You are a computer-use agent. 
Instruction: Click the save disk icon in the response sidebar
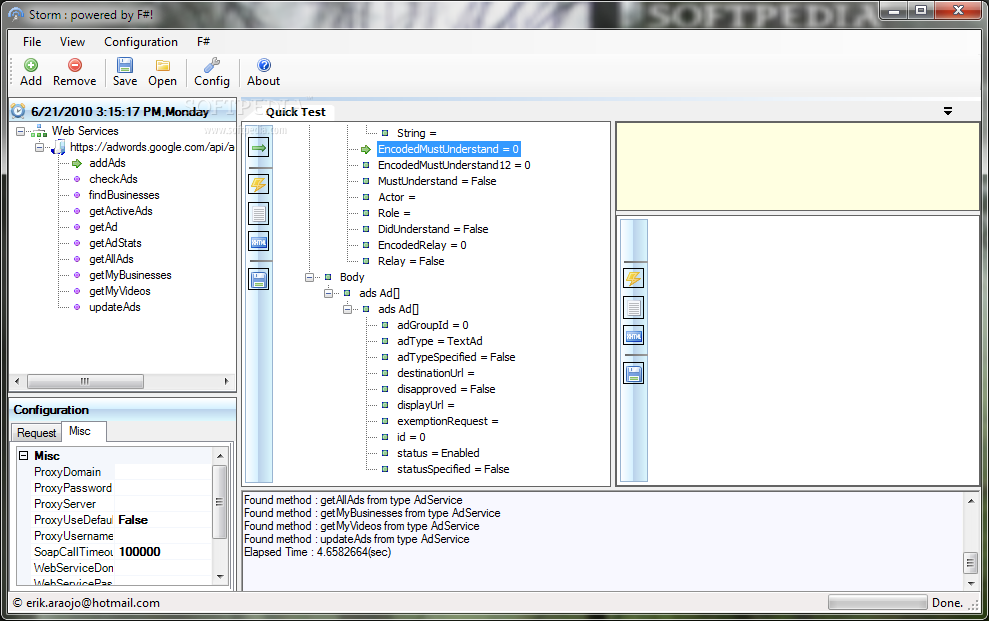pos(633,374)
